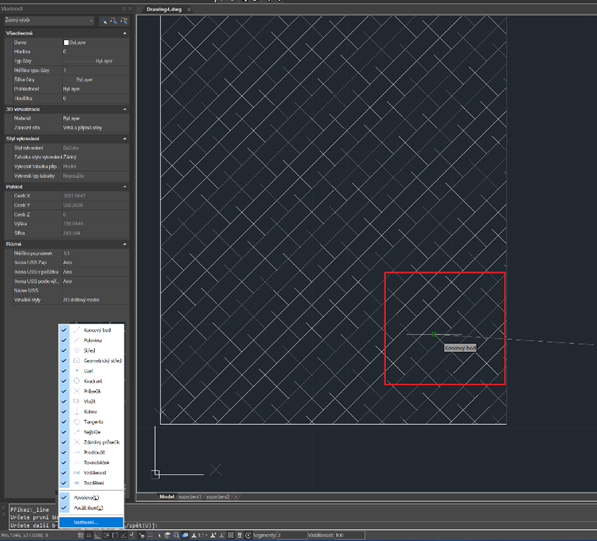
Task: Click the polar tracking icon in the status bar
Action: pos(106,535)
